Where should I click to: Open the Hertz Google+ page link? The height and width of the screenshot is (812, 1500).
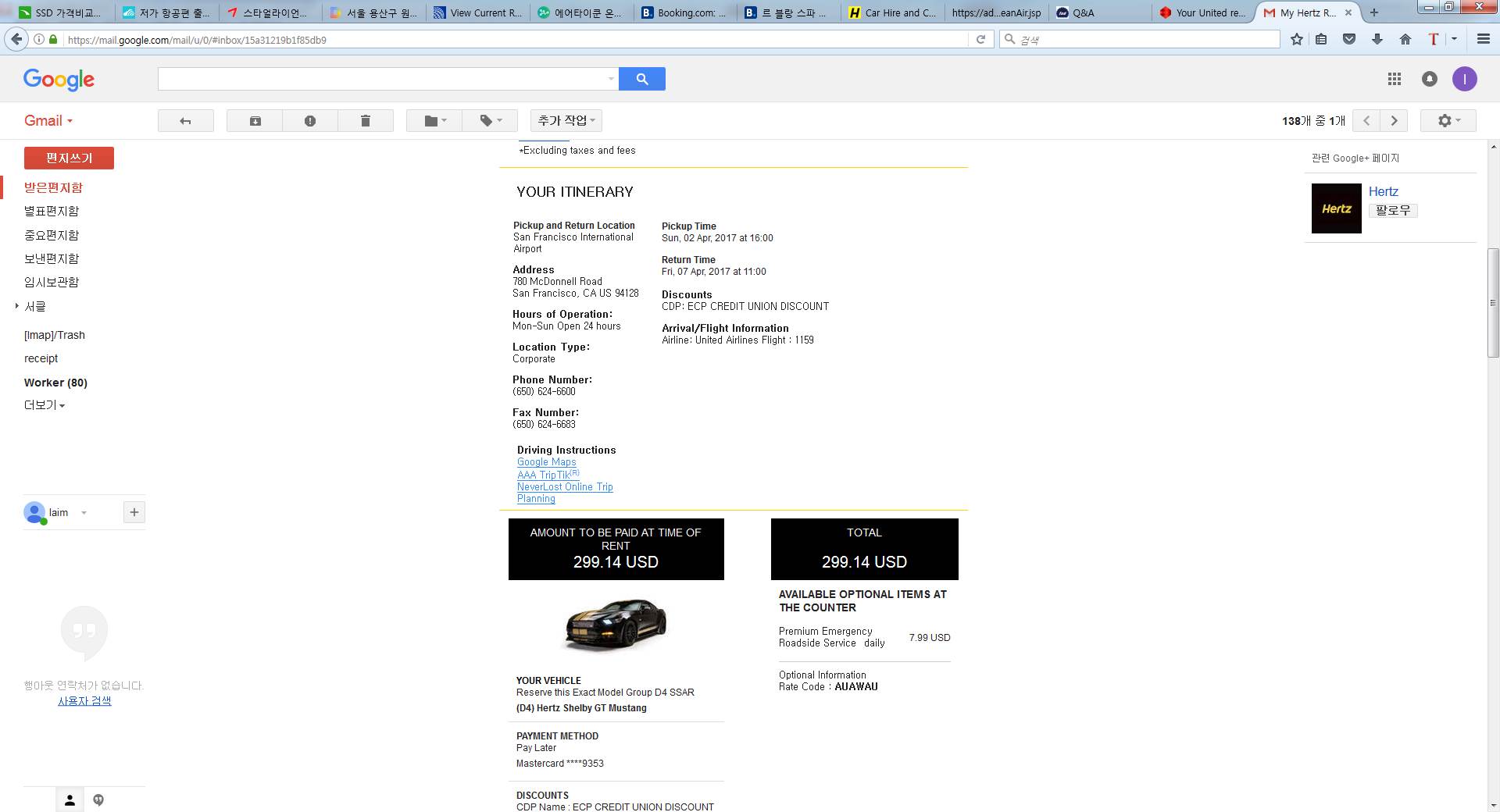pos(1383,191)
